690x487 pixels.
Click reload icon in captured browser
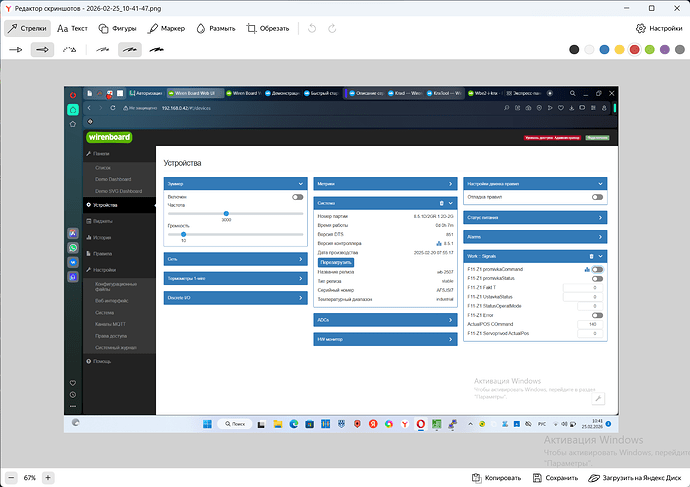(113, 108)
